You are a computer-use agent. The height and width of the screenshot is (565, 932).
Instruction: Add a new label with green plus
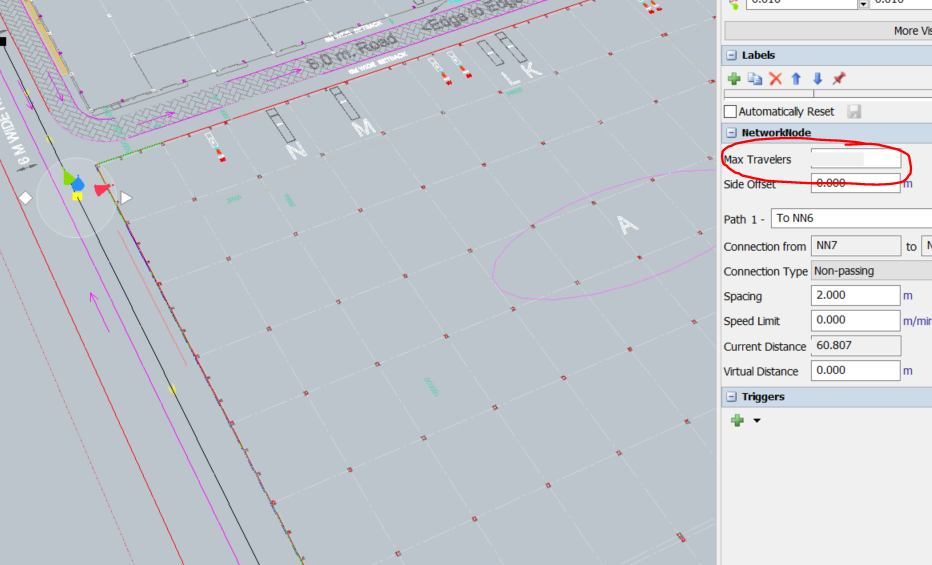(734, 79)
